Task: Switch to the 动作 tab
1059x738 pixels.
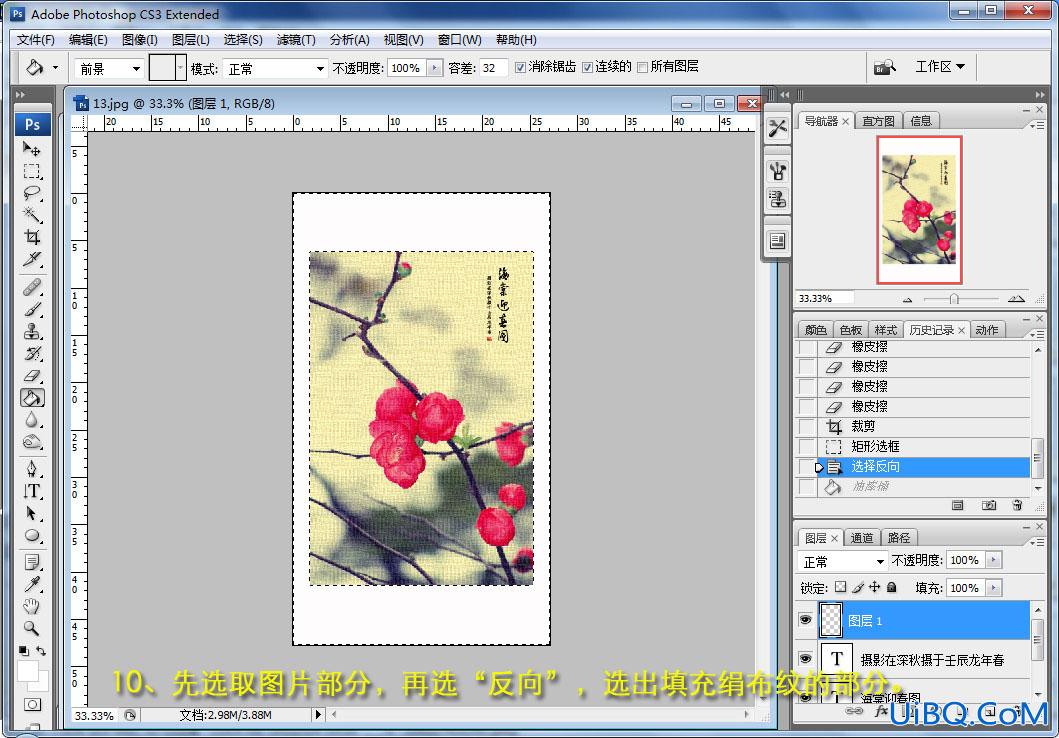Action: point(986,330)
